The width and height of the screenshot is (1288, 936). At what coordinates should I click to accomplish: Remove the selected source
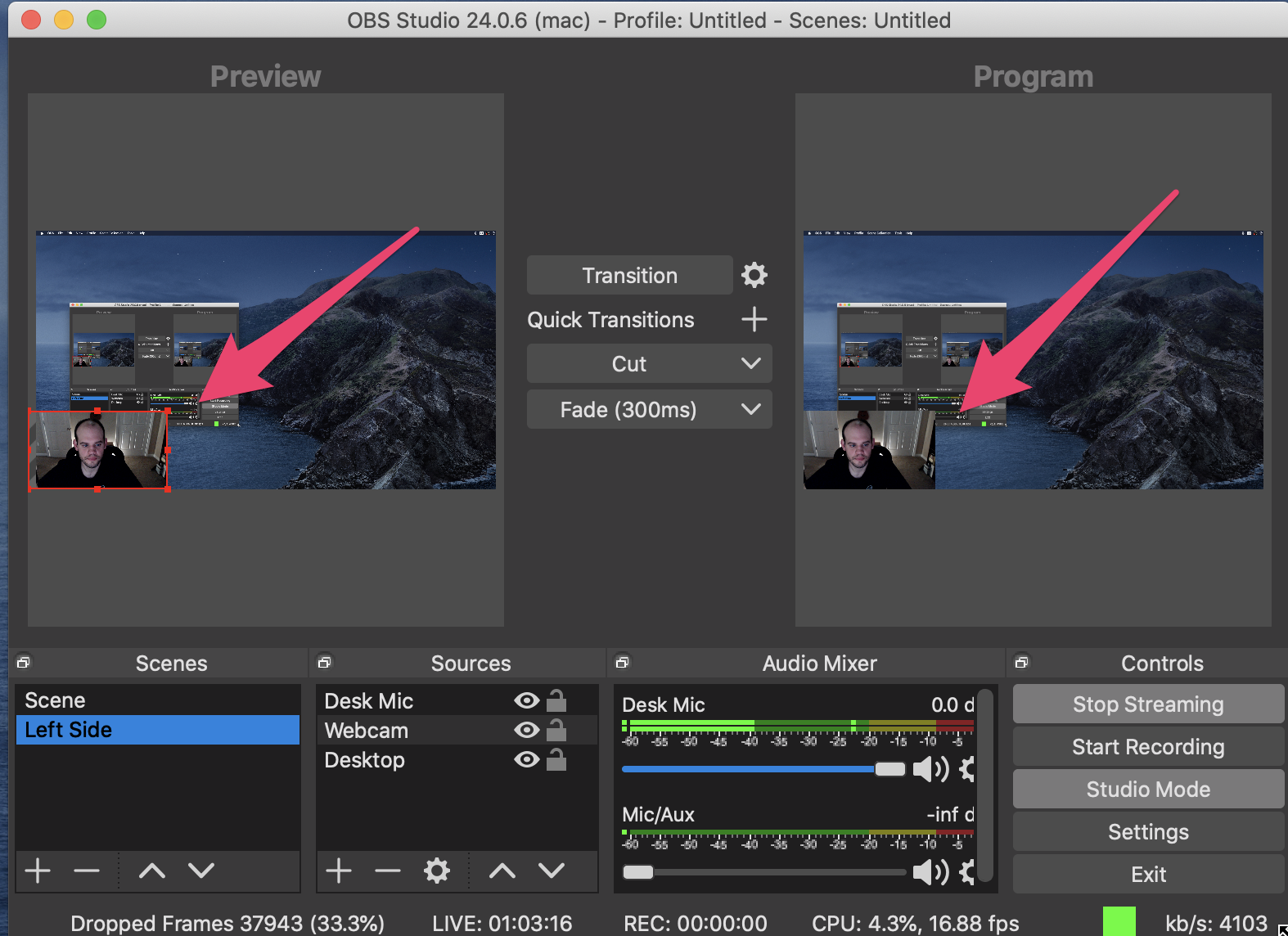point(388,871)
